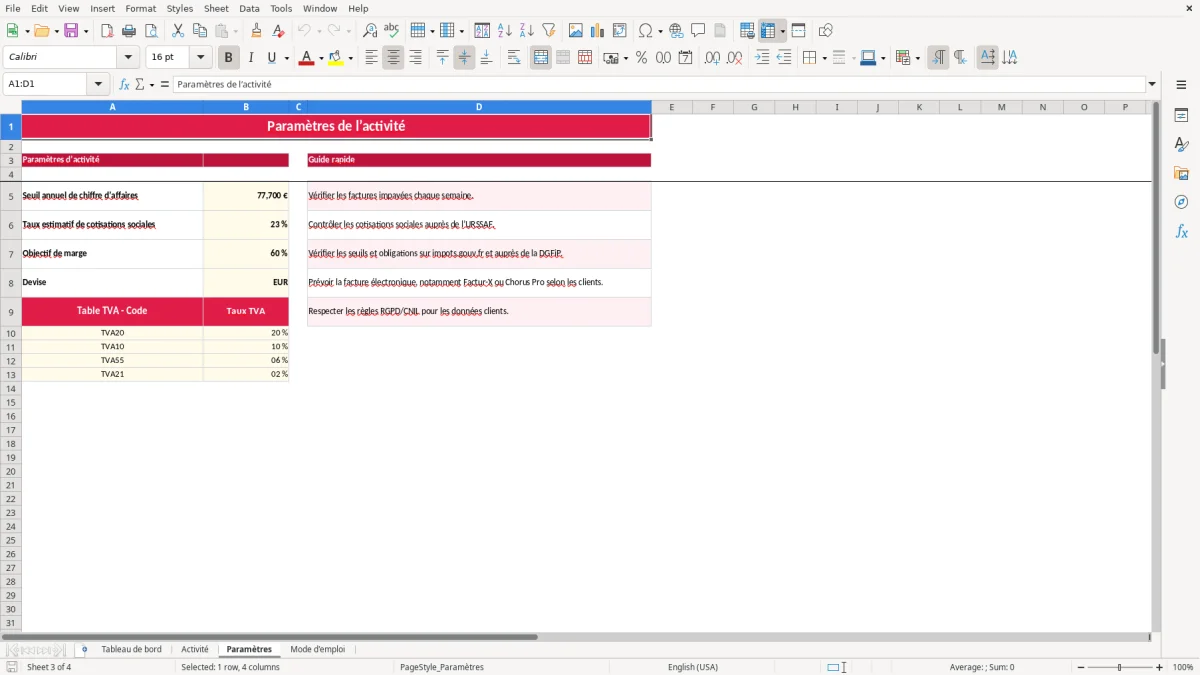
Task: Toggle Center Horizontally alignment
Action: coord(393,58)
